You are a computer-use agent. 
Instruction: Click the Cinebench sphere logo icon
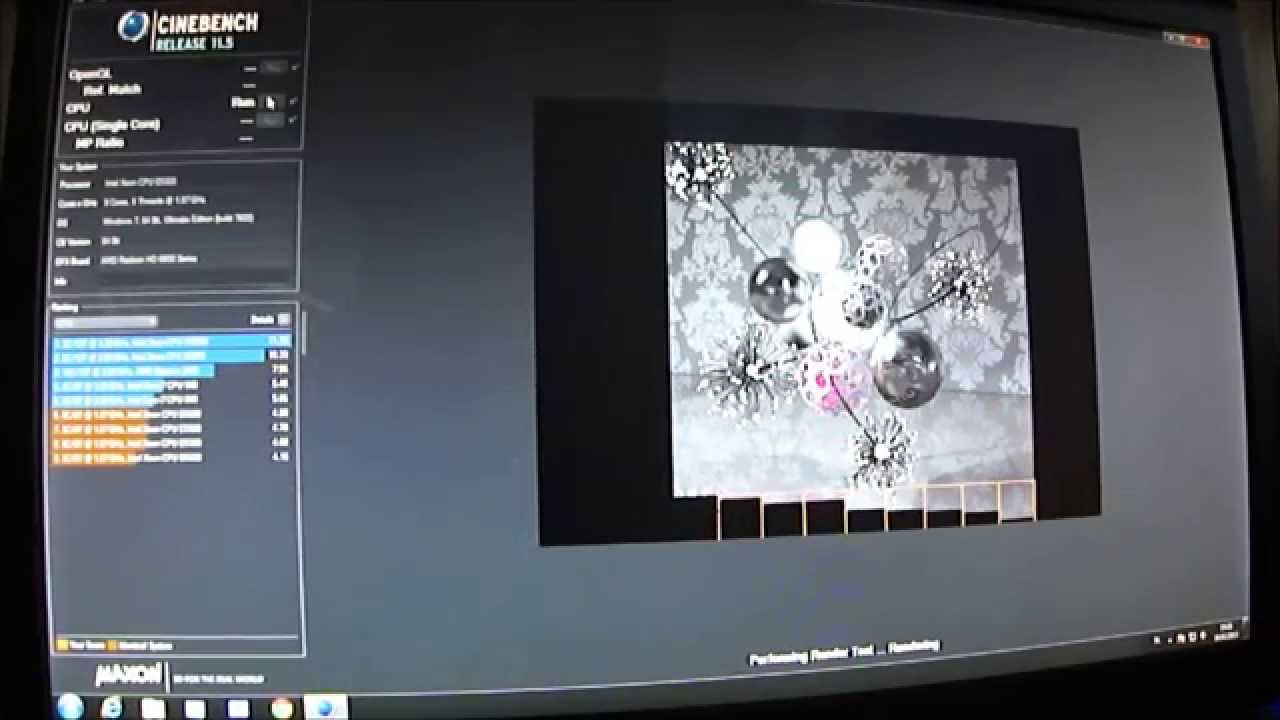[x=131, y=27]
